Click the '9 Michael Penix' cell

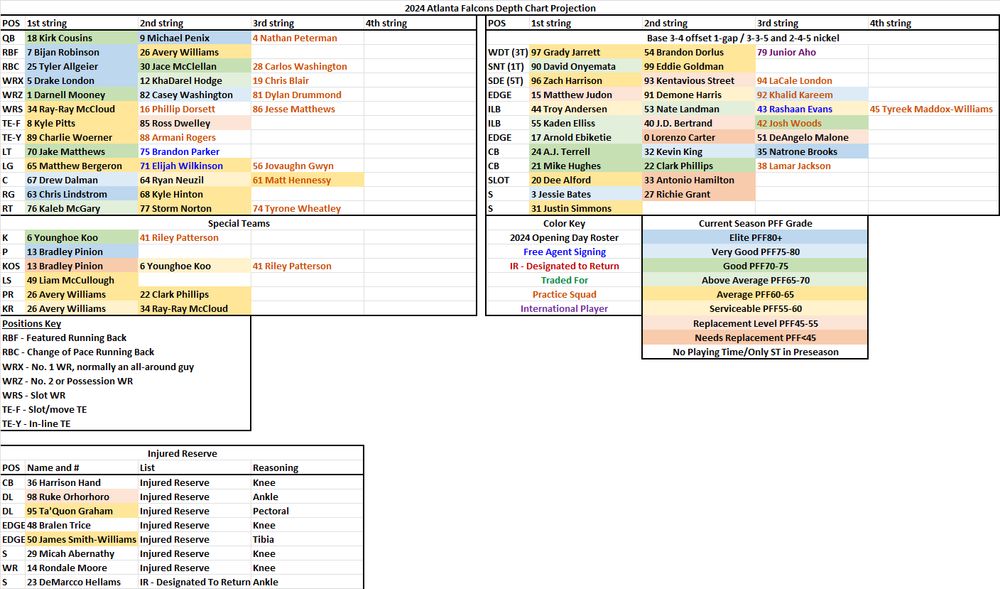195,38
